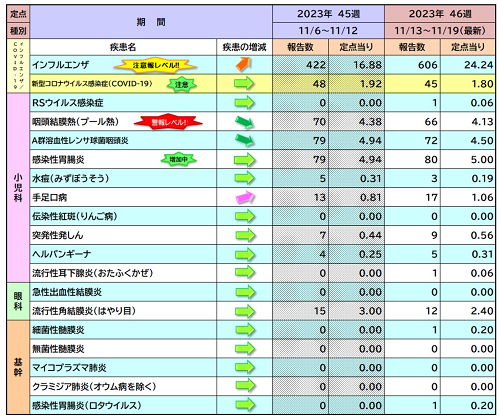Image resolution: width=500 pixels, height=420 pixels.
Task: Click the yellow 注意報レベル!! burst badge
Action: [155, 65]
